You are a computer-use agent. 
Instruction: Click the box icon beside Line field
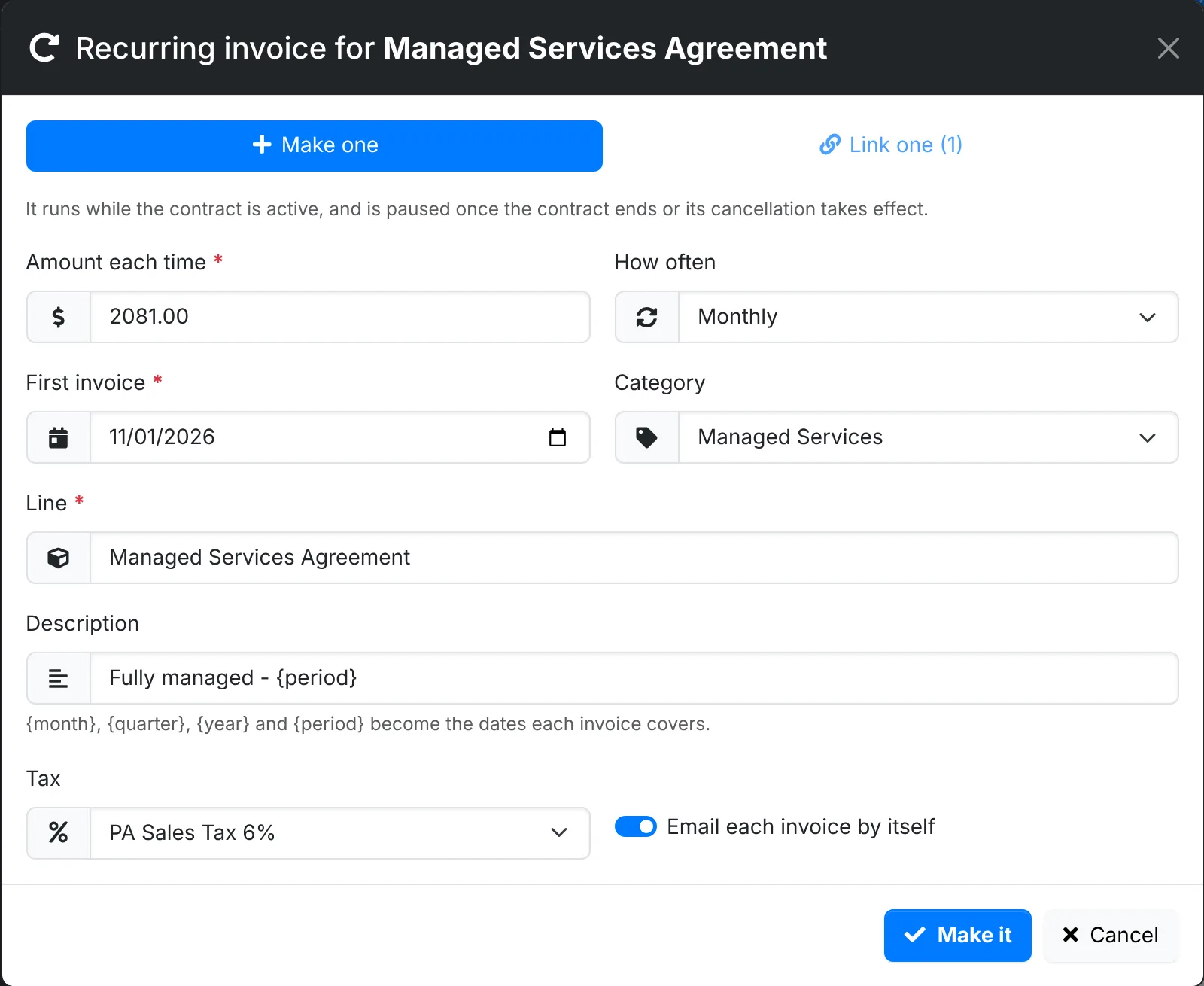click(x=59, y=558)
